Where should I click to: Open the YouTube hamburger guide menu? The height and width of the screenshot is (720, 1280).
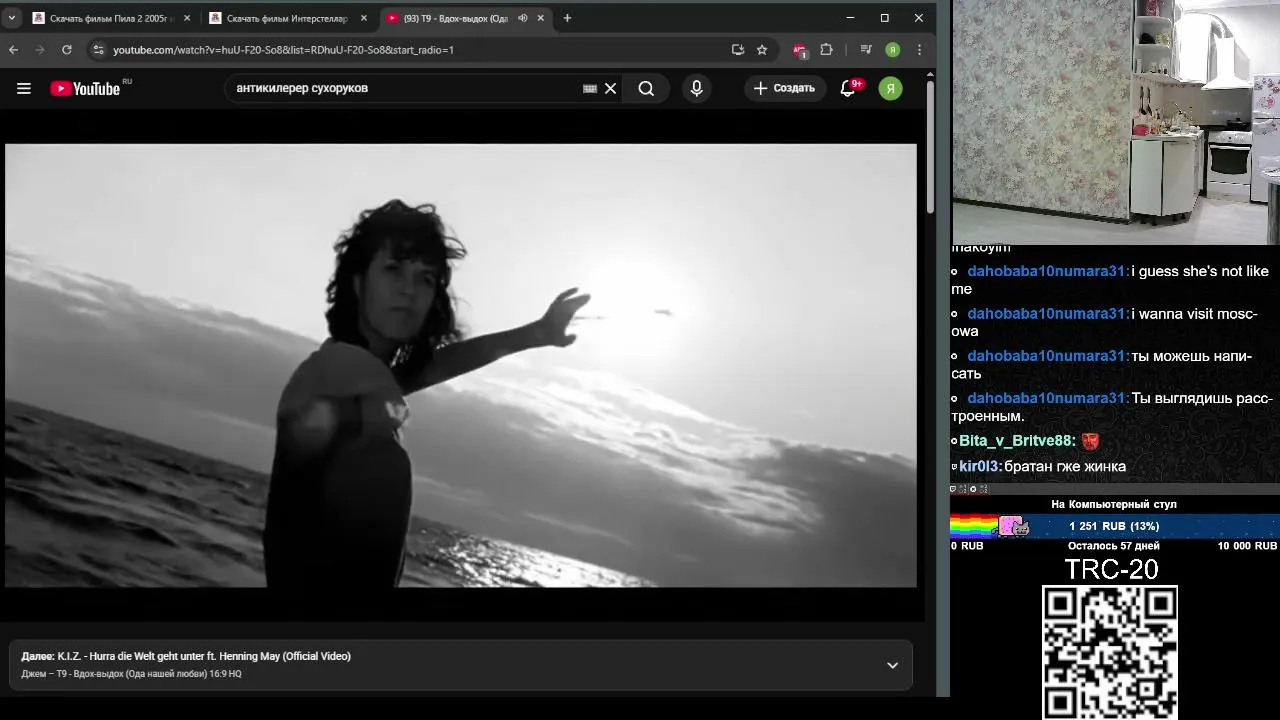[24, 88]
